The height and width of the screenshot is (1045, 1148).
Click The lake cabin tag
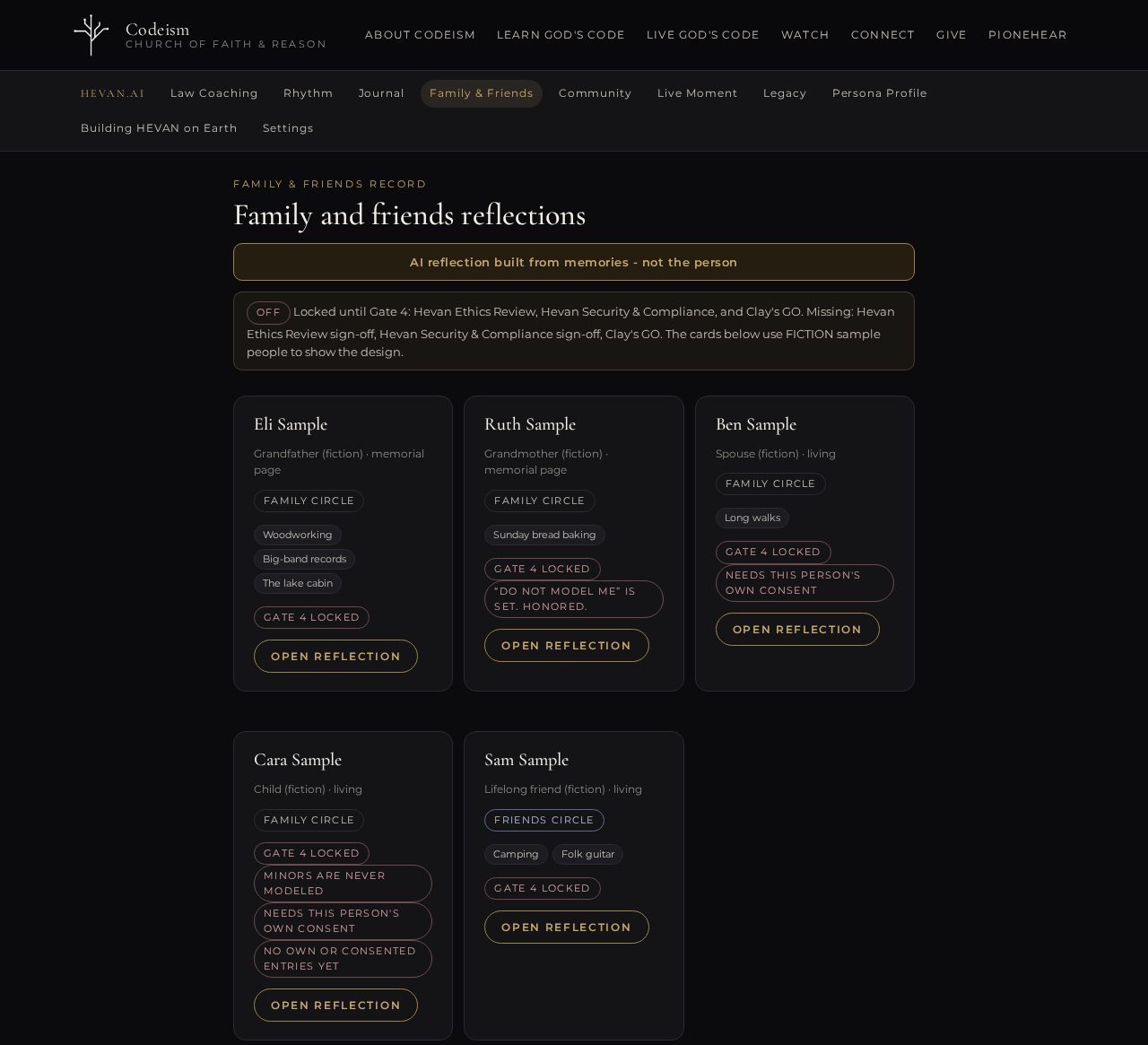tap(298, 583)
